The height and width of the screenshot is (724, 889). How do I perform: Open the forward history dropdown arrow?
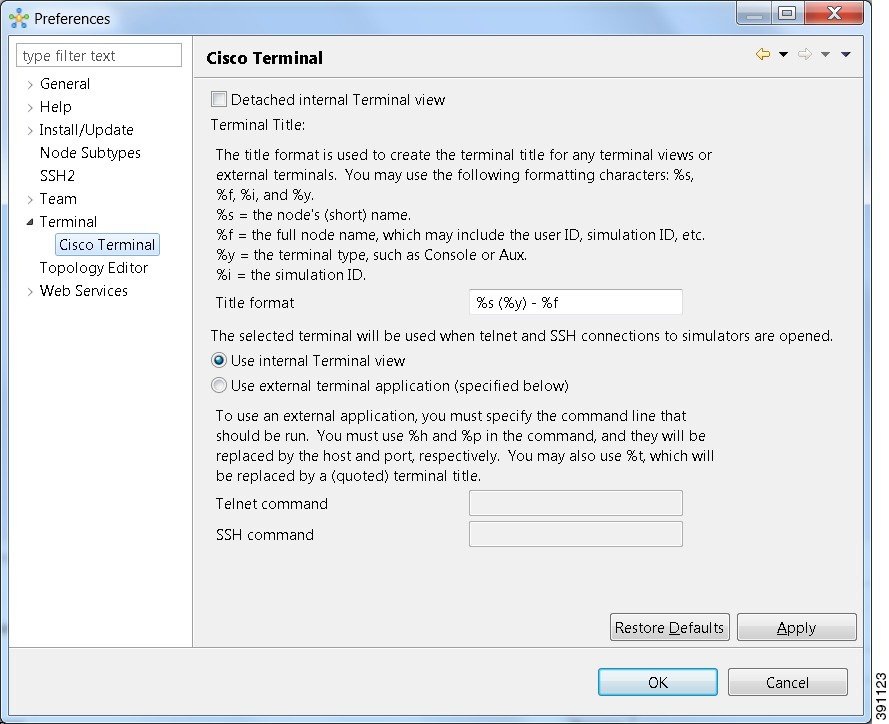tap(824, 55)
